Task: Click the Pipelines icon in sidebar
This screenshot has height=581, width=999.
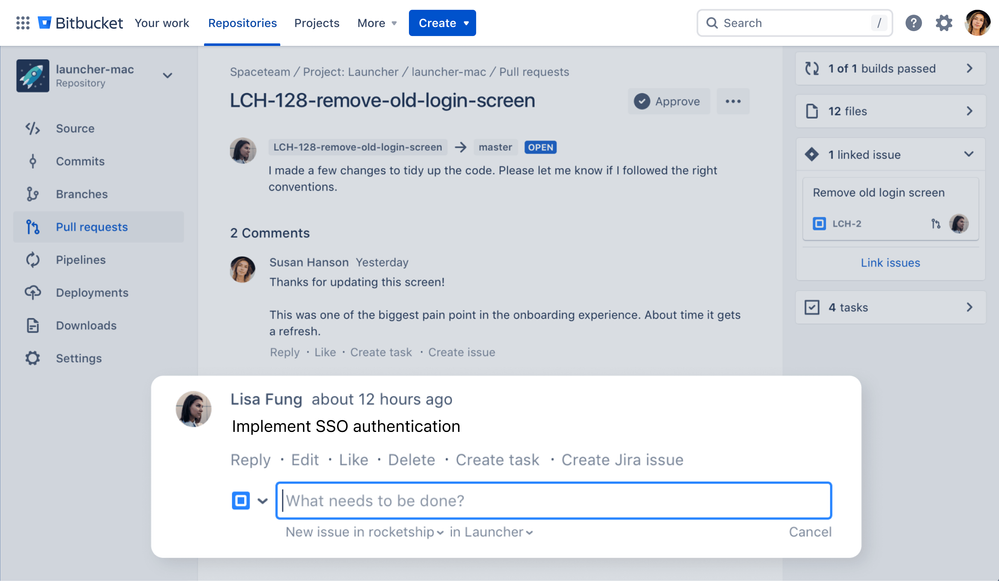Action: coord(32,259)
